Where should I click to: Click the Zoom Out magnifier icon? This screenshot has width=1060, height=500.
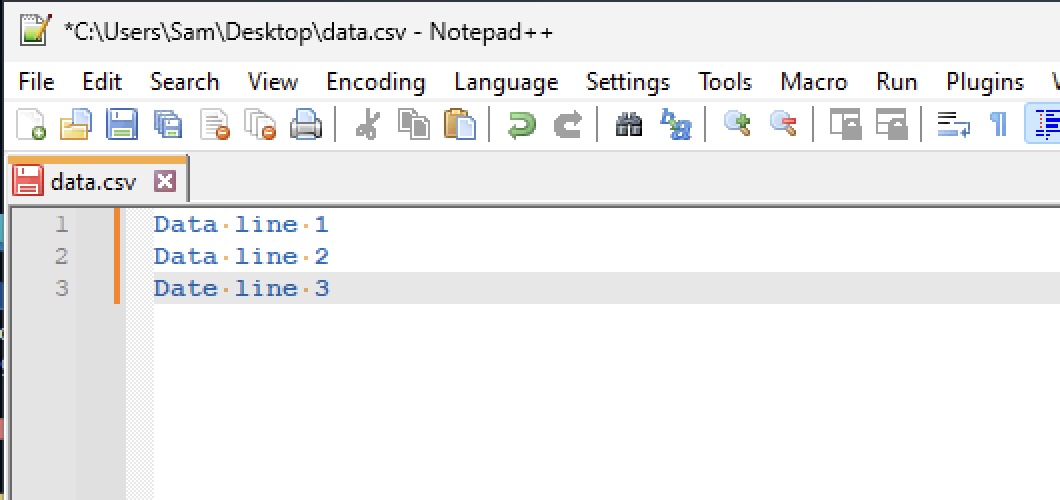click(783, 124)
